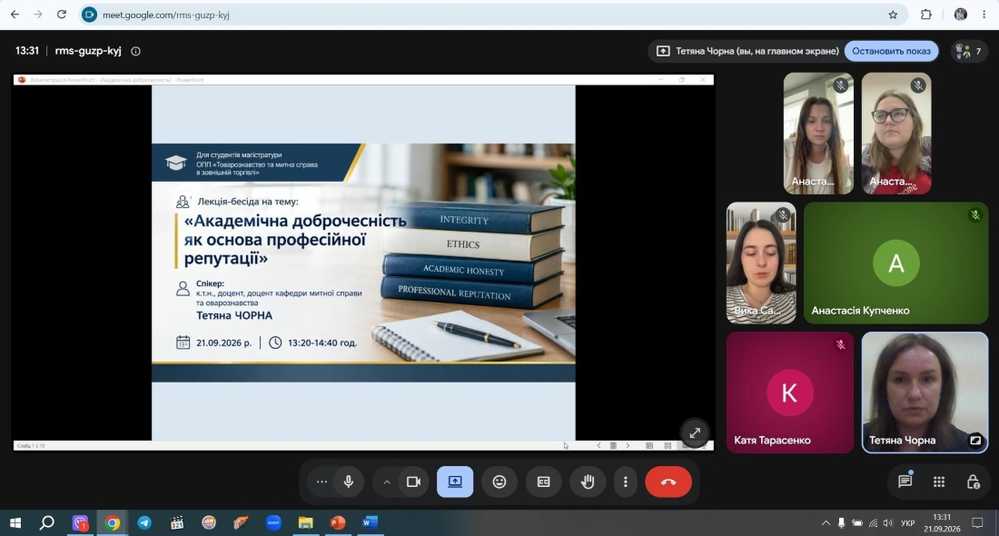
Task: Open the participants list showing 7
Action: click(x=968, y=51)
